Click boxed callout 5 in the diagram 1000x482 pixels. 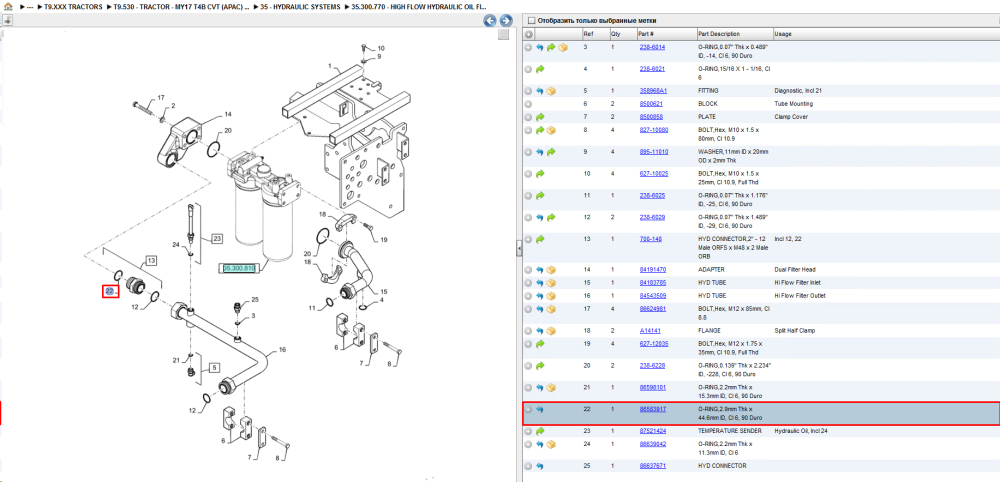tap(214, 368)
